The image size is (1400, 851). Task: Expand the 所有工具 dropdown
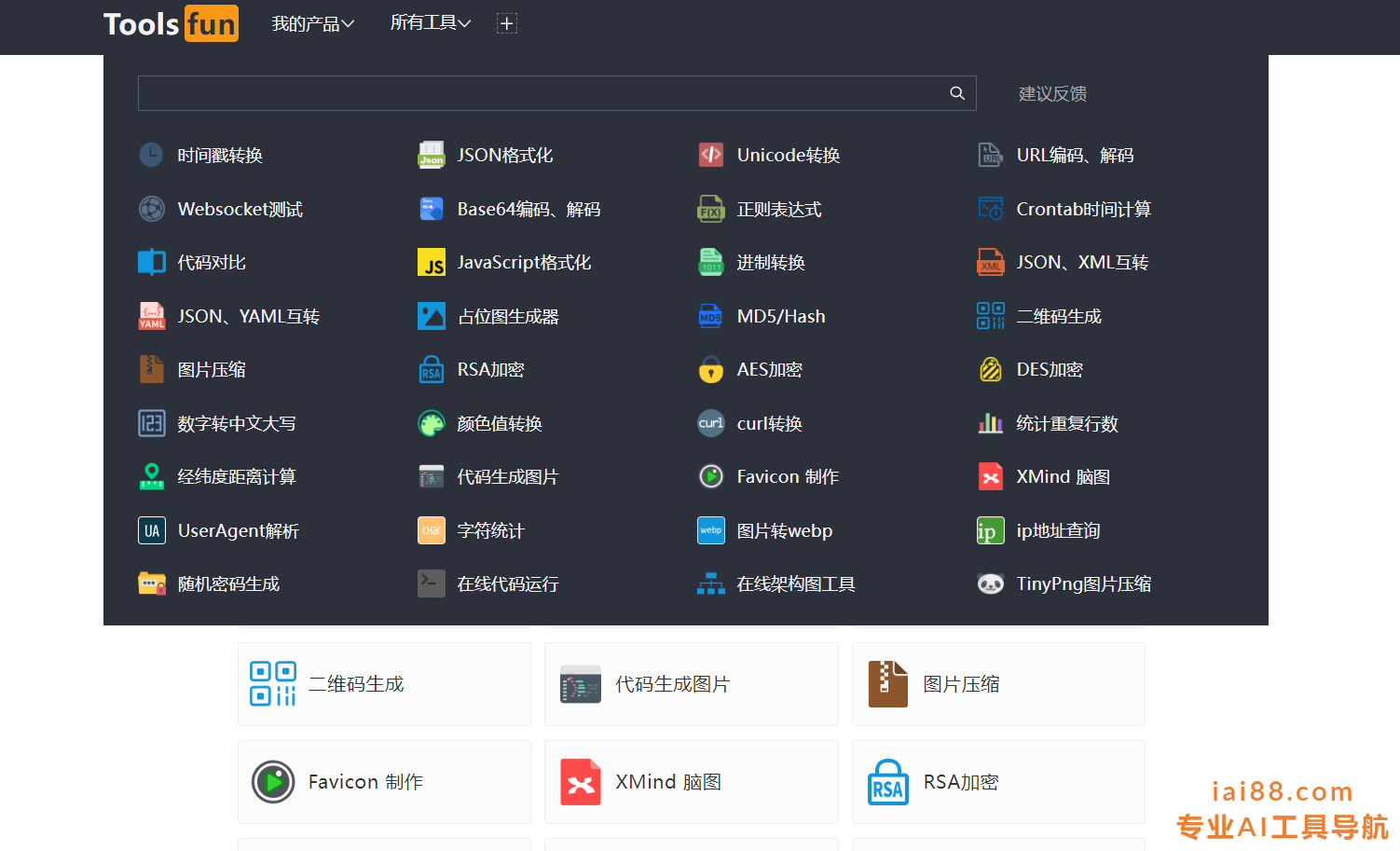click(431, 22)
